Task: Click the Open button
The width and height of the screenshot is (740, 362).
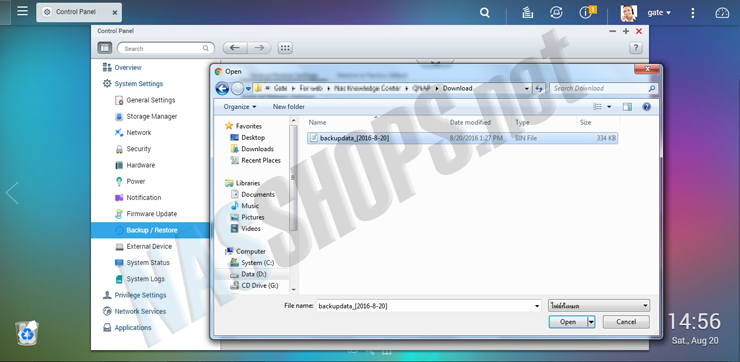Action: pos(568,322)
